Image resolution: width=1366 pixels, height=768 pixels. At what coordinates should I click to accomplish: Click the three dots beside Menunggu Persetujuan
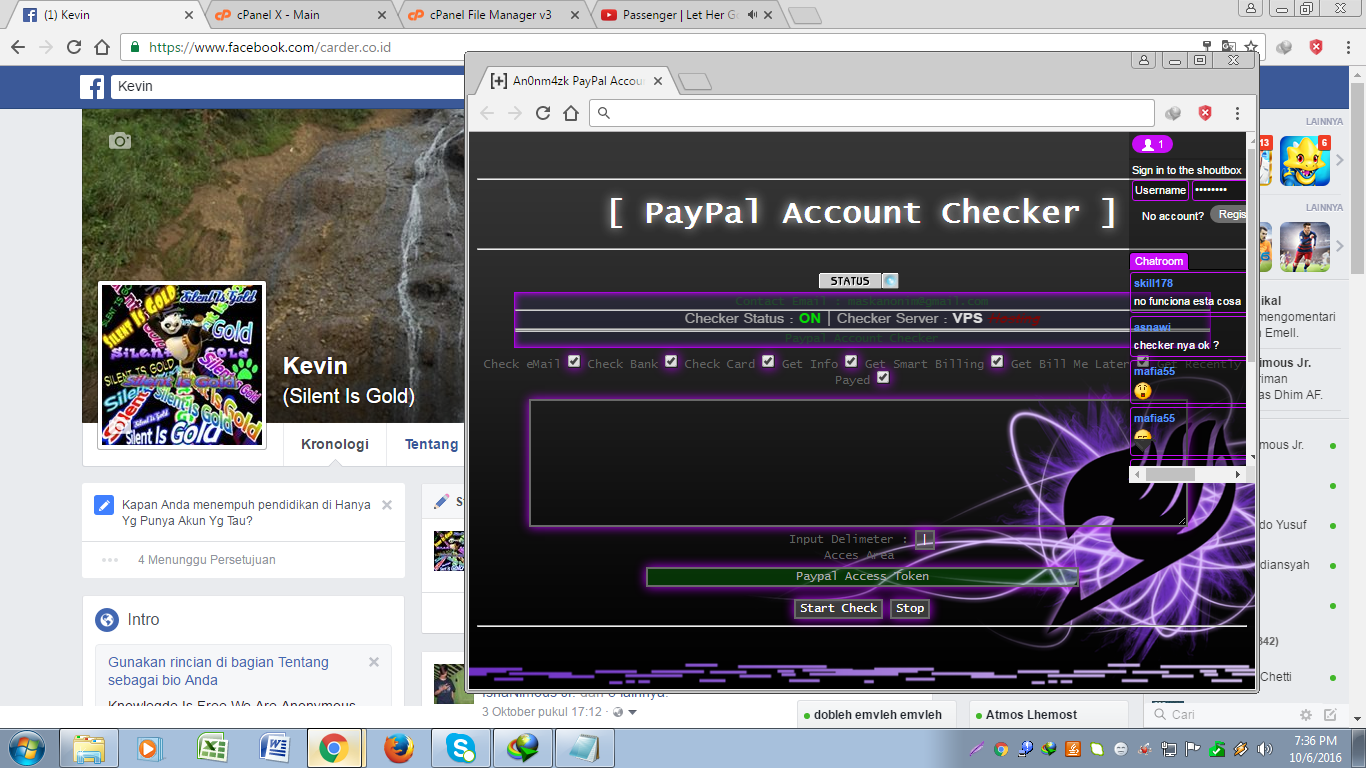(x=110, y=560)
